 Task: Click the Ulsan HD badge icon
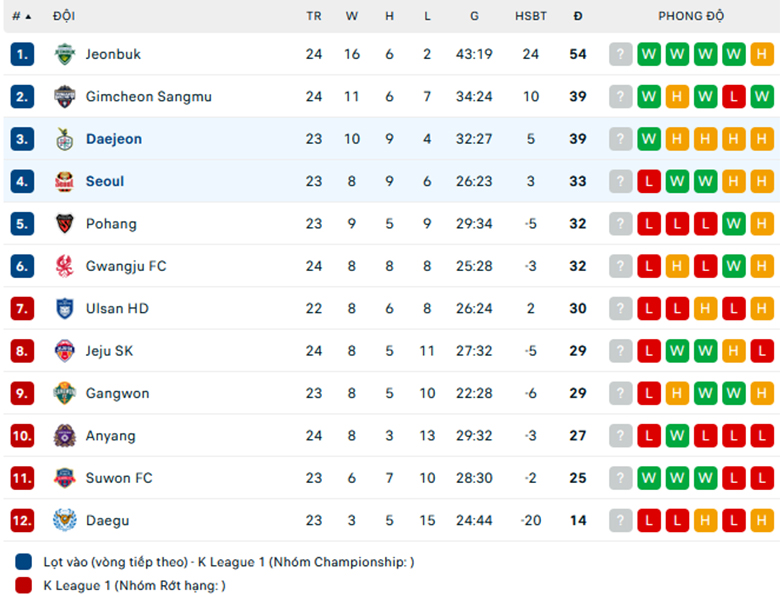click(x=65, y=308)
